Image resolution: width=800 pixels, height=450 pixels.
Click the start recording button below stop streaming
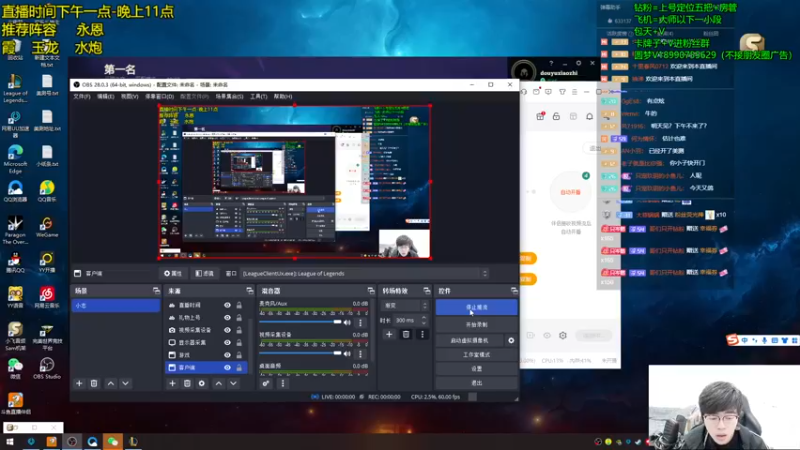(x=477, y=324)
